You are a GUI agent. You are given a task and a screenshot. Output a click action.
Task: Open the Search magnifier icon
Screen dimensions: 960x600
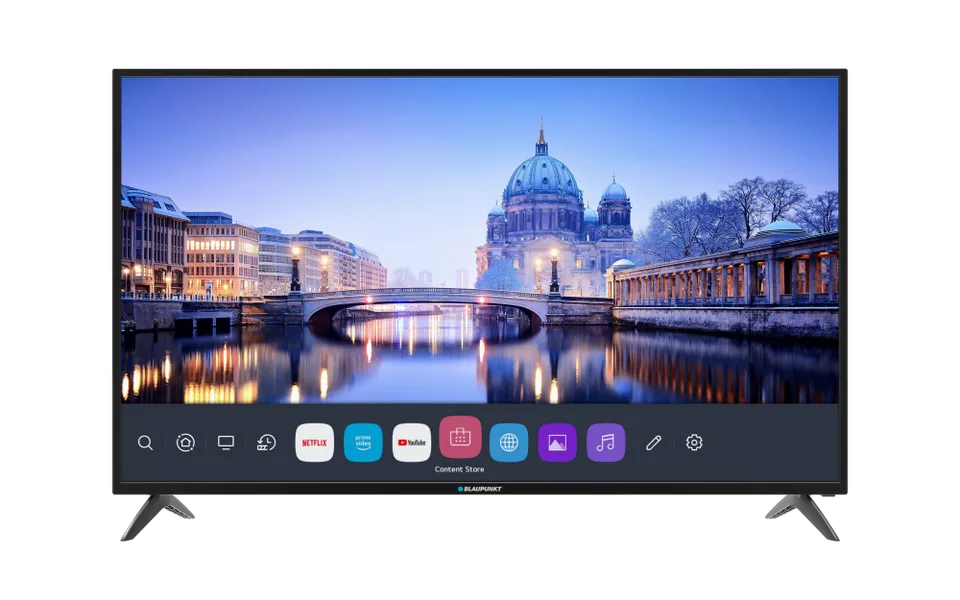[145, 443]
